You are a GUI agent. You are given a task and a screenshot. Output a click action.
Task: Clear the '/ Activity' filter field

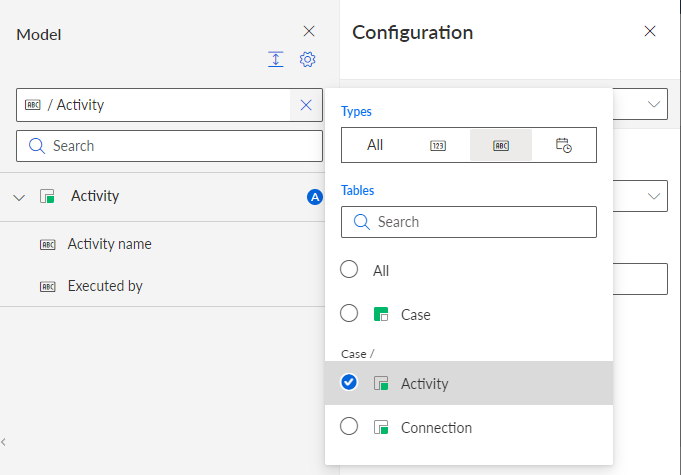[306, 105]
